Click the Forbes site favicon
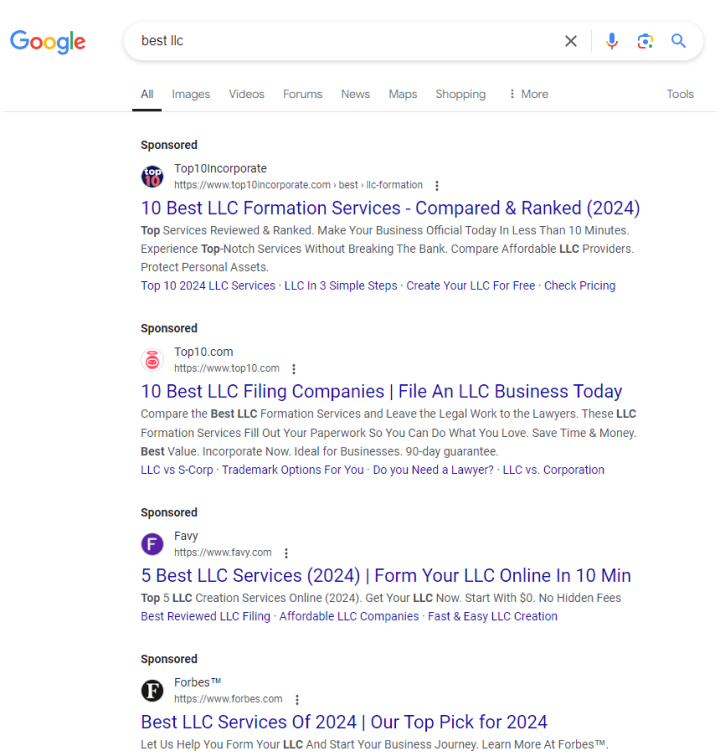 click(152, 691)
